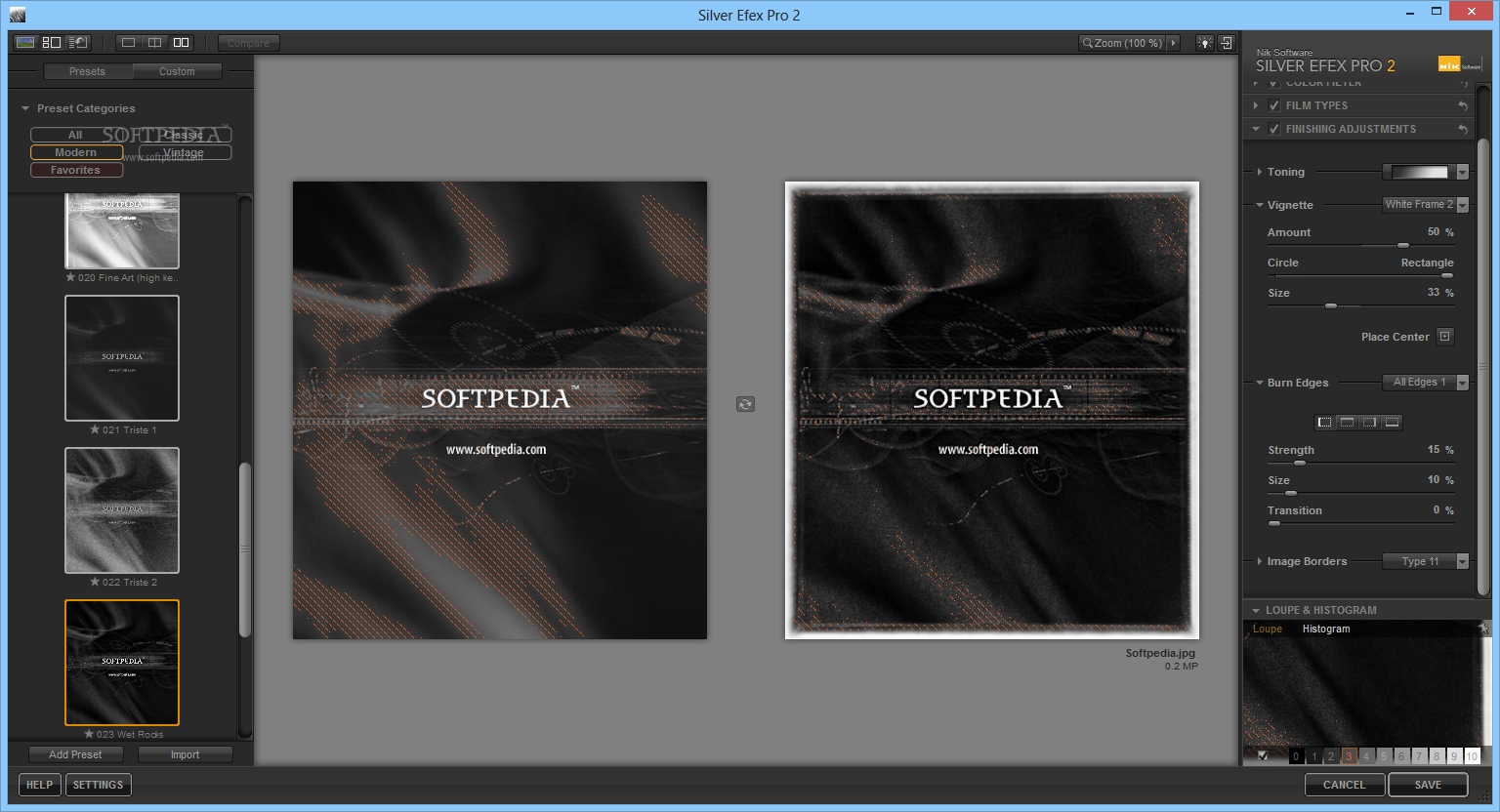Click the Vignette Amount slider handle
This screenshot has width=1500, height=812.
point(1403,245)
